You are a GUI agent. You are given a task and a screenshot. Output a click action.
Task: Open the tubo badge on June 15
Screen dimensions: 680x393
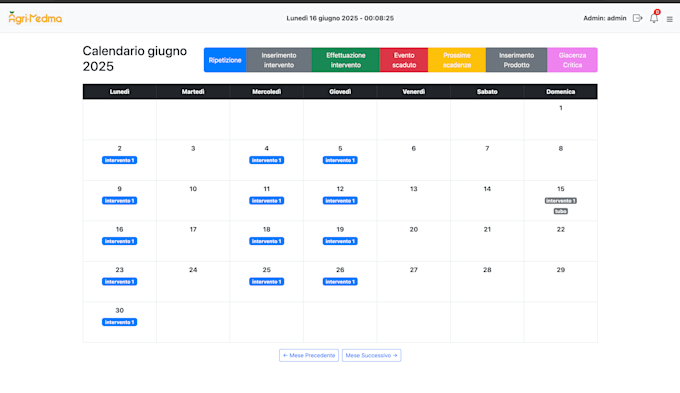(561, 211)
